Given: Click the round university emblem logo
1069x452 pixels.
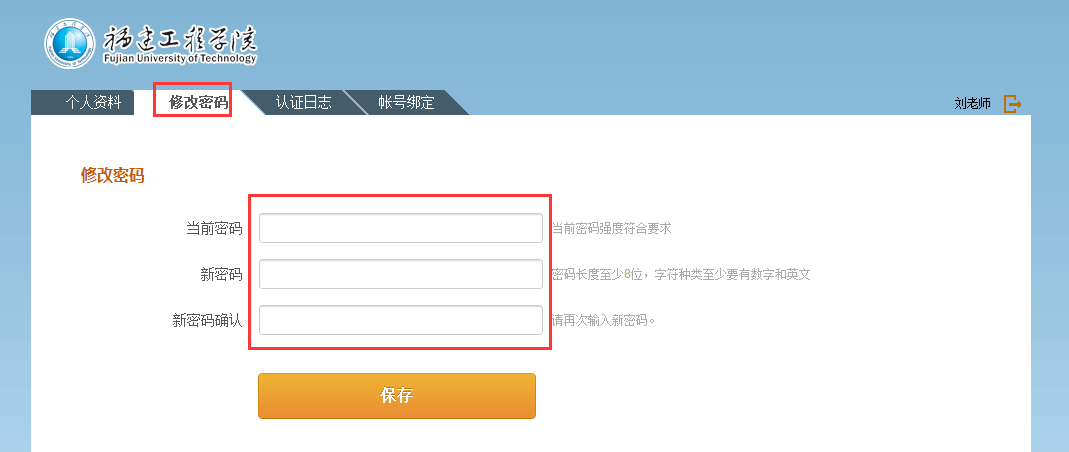Looking at the screenshot, I should tap(70, 44).
